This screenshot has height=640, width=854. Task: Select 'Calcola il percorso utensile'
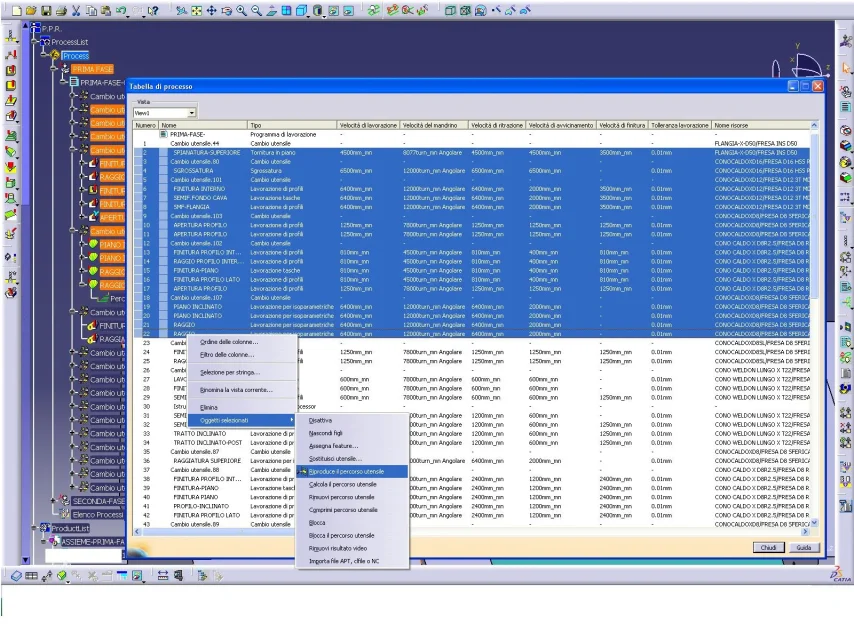pos(352,484)
